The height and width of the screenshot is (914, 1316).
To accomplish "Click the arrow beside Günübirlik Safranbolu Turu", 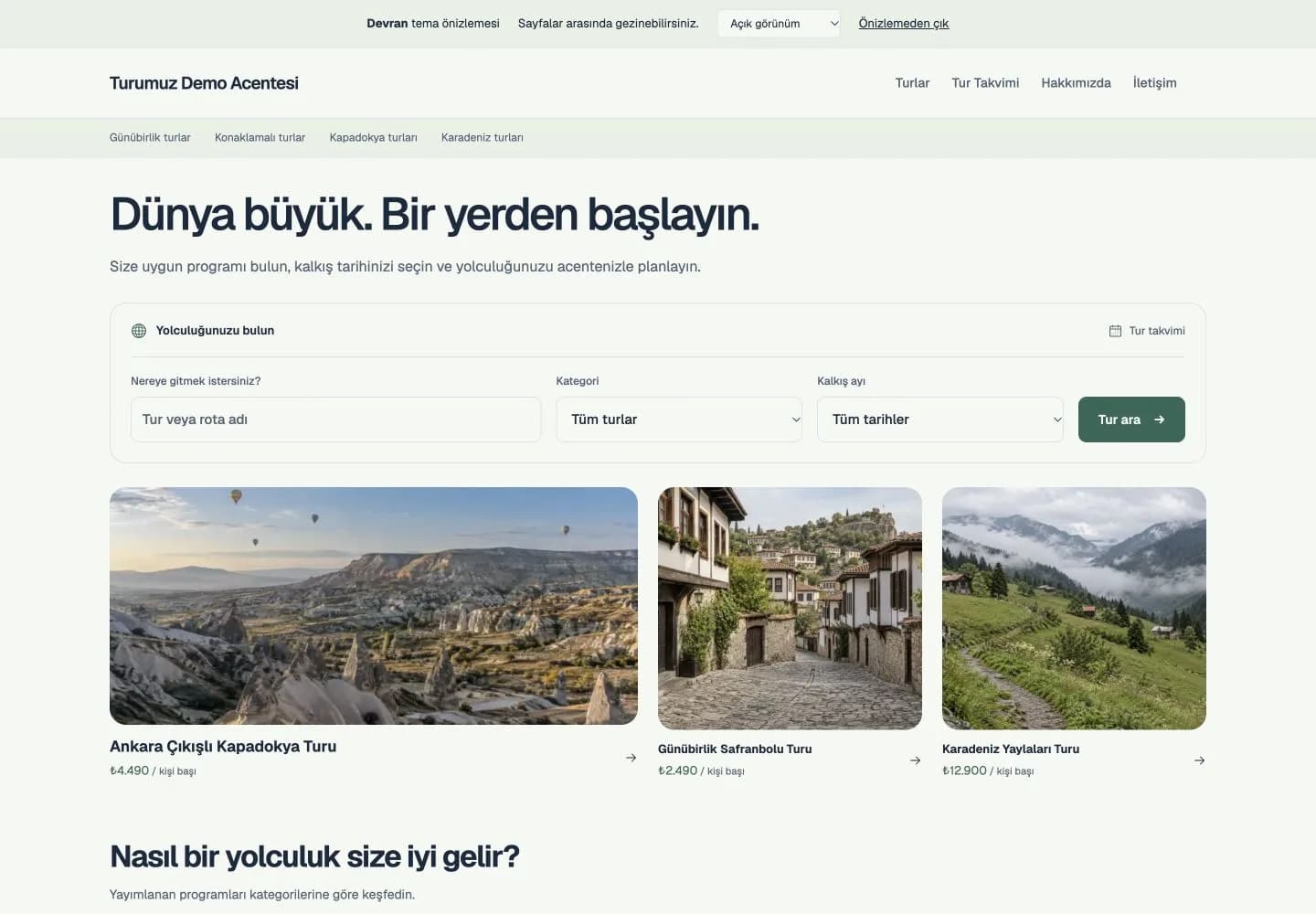I will pyautogui.click(x=915, y=760).
